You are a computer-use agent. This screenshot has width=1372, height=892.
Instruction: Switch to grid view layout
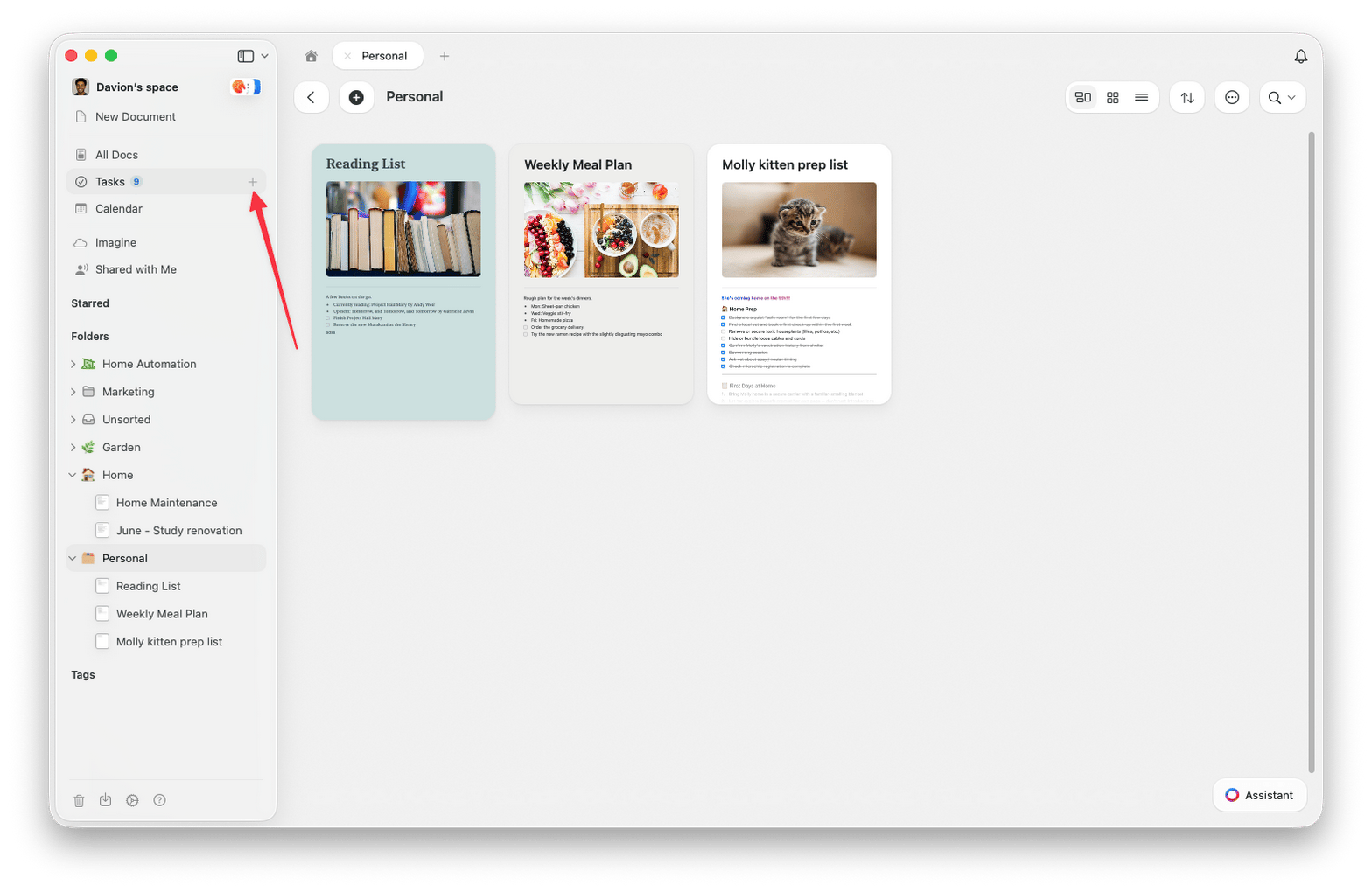pyautogui.click(x=1112, y=98)
